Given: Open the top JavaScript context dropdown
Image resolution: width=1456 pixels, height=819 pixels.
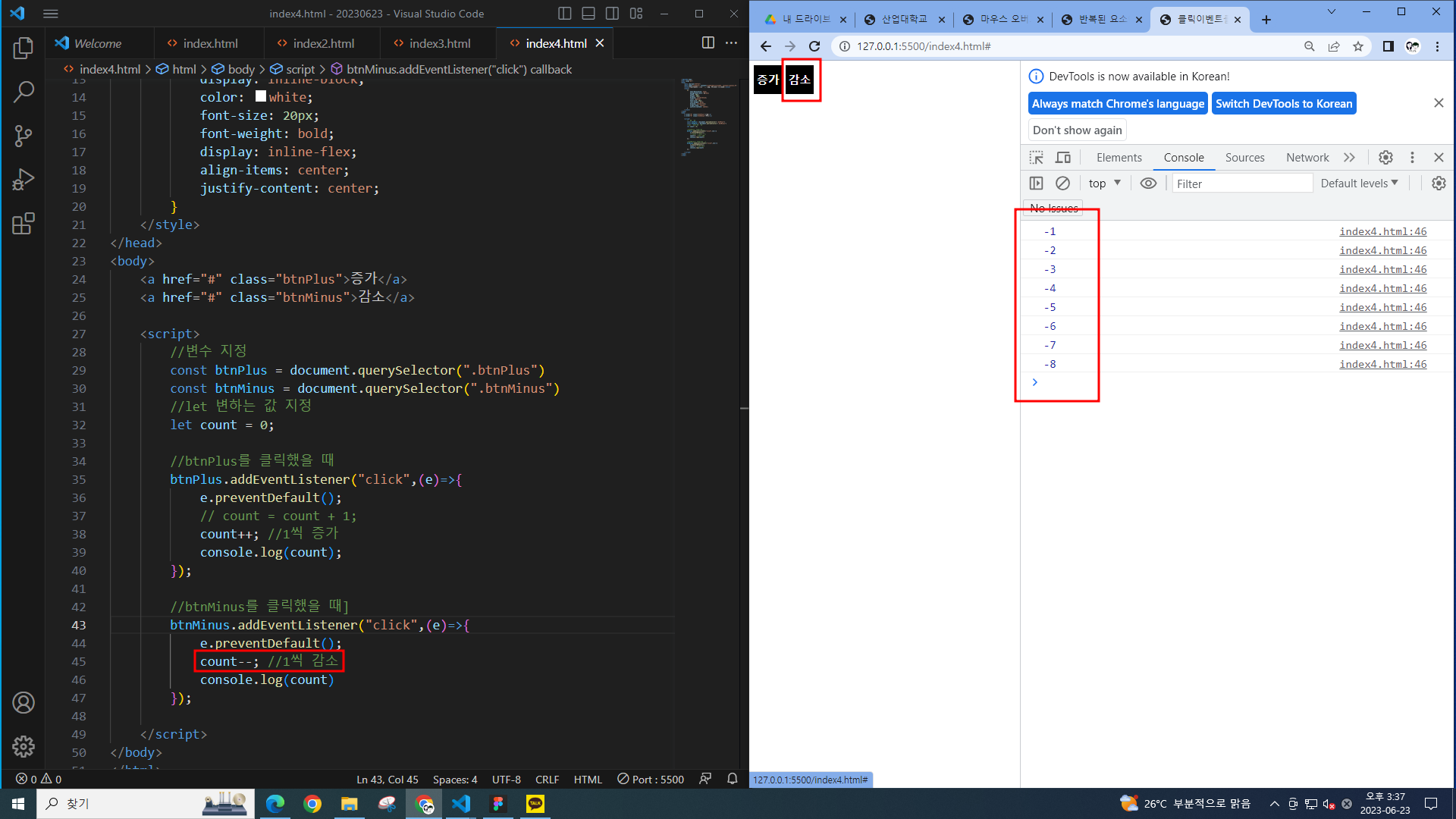Looking at the screenshot, I should click(1104, 184).
